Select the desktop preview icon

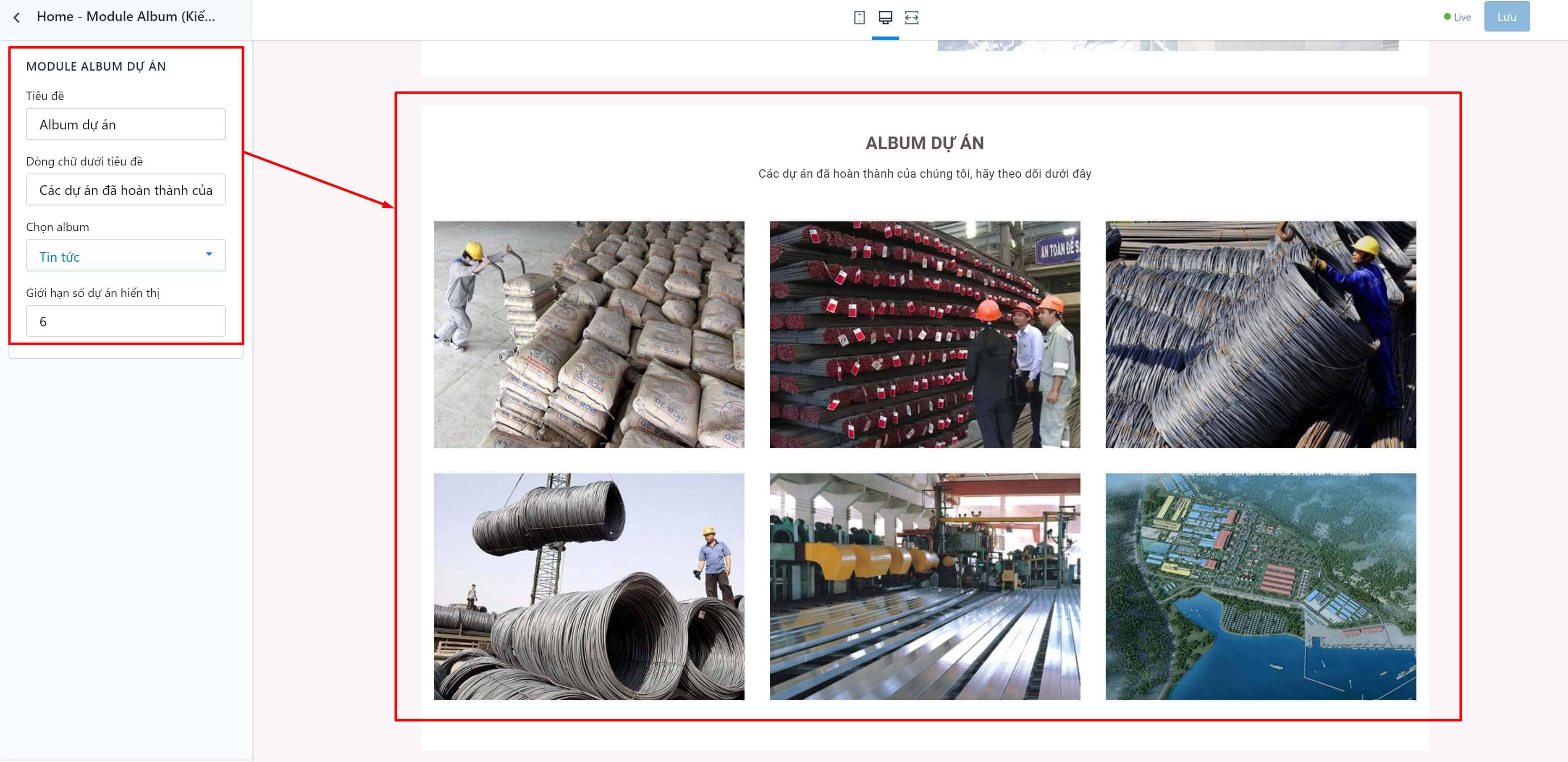click(x=885, y=18)
